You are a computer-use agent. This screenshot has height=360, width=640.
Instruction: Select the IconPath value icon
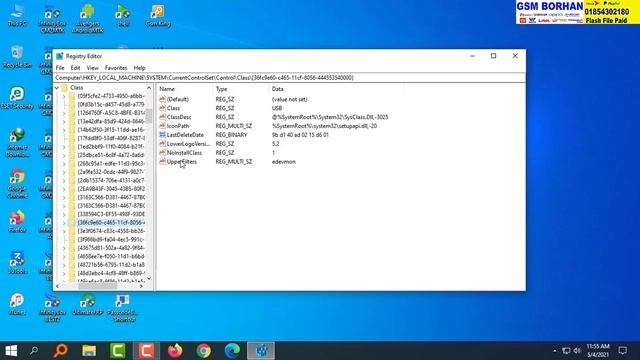click(162, 126)
